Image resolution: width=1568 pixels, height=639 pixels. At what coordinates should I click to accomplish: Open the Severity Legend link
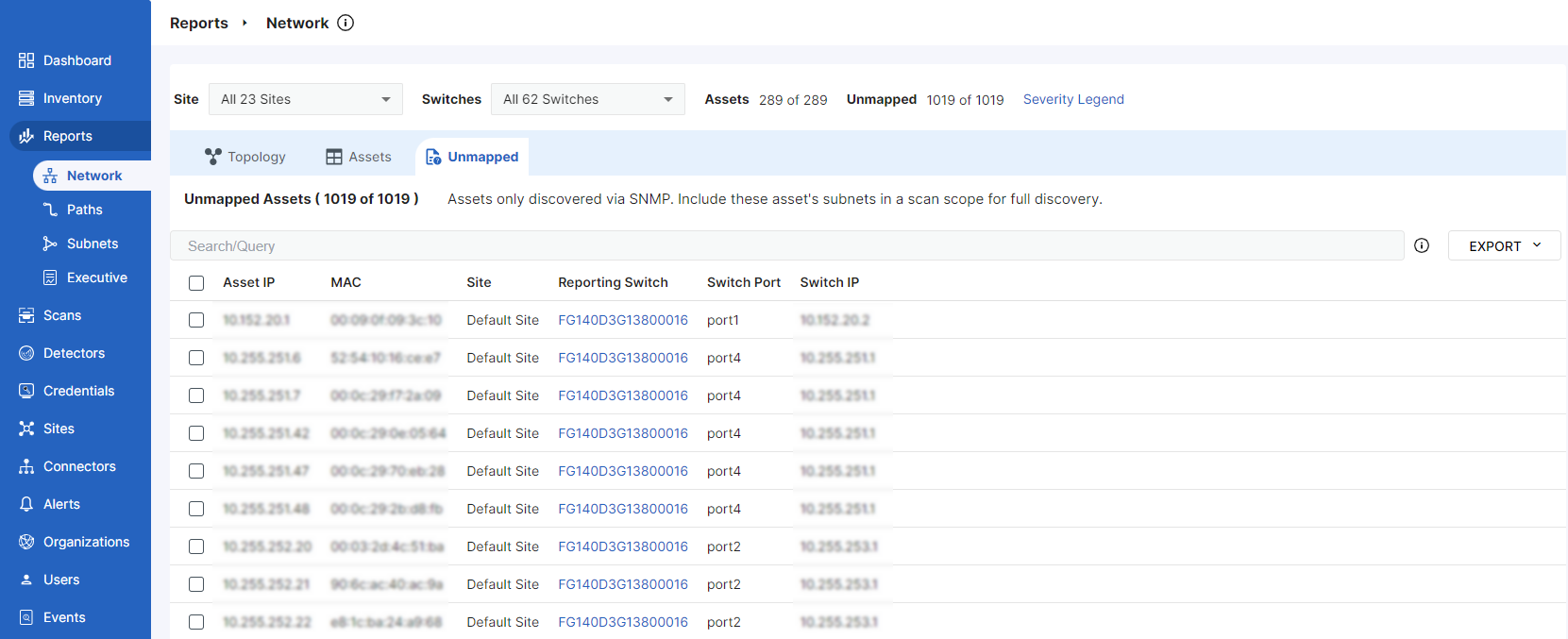coord(1073,99)
